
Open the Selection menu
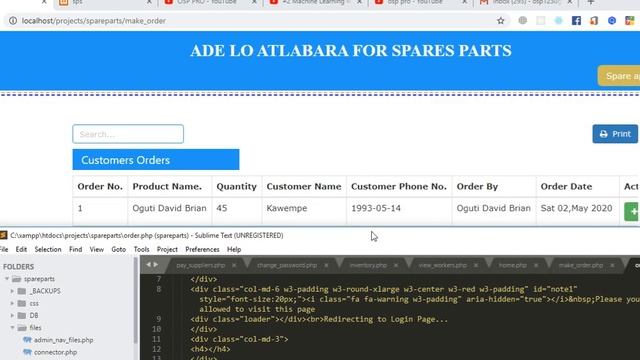click(x=48, y=249)
